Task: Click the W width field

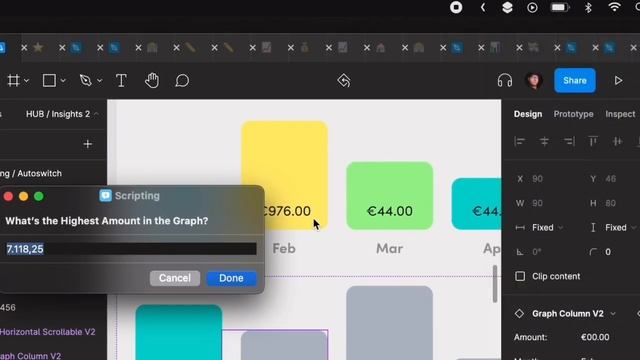Action: [x=538, y=203]
